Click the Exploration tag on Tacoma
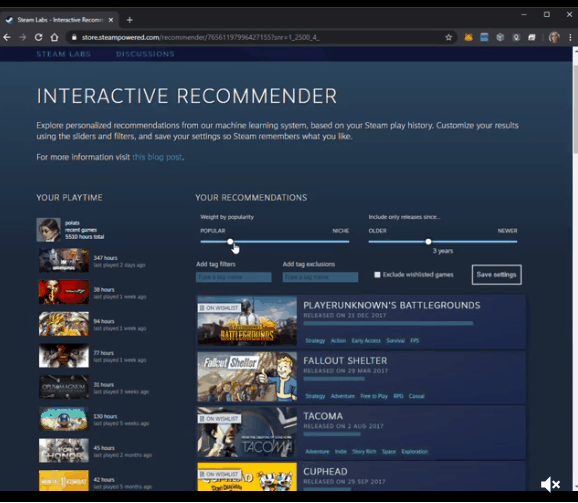Screen dimensions: 578x503 415,451
